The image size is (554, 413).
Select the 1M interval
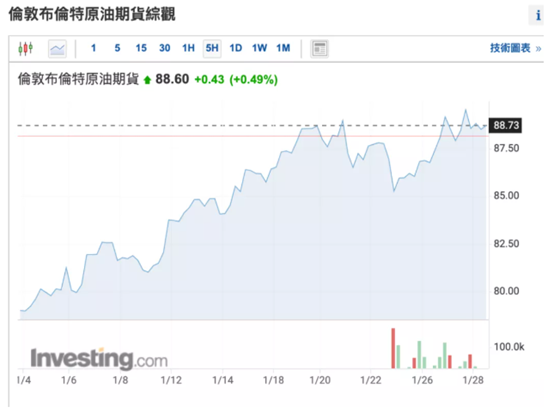click(283, 48)
